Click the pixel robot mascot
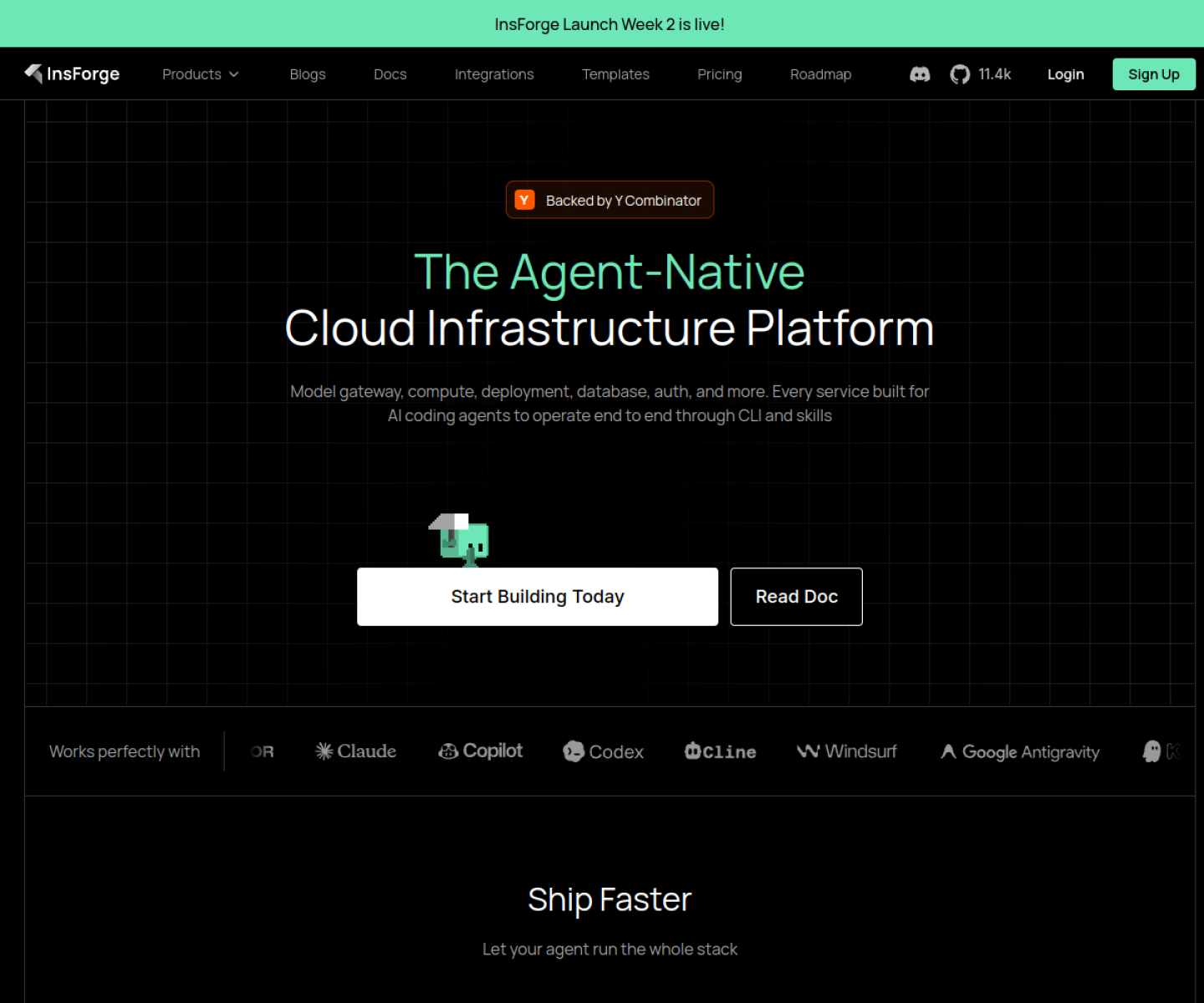This screenshot has height=1003, width=1204. point(459,540)
